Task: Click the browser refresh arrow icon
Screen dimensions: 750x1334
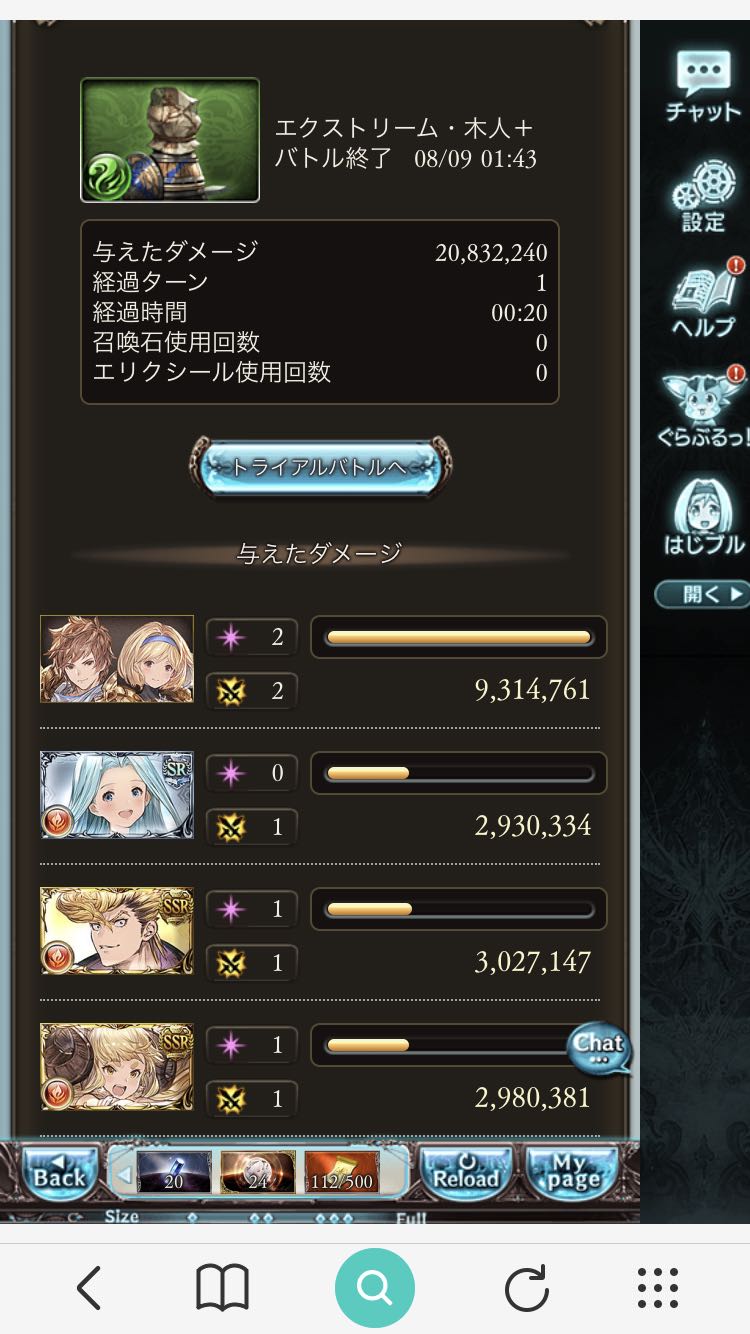Action: click(x=526, y=1288)
